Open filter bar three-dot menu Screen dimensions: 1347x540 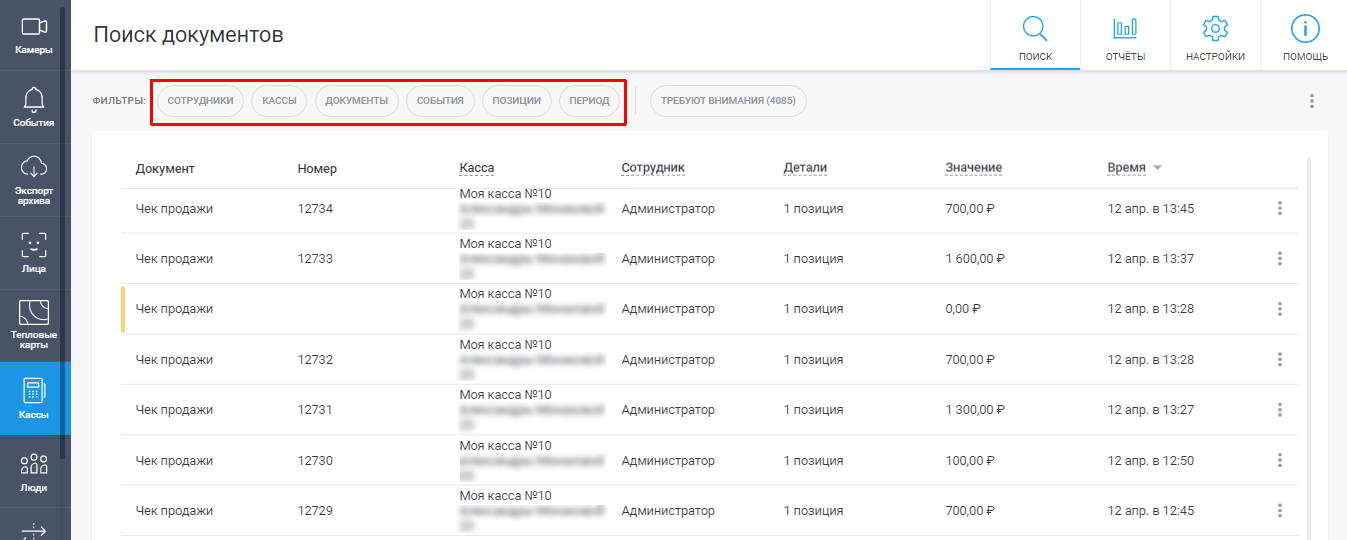coord(1312,101)
